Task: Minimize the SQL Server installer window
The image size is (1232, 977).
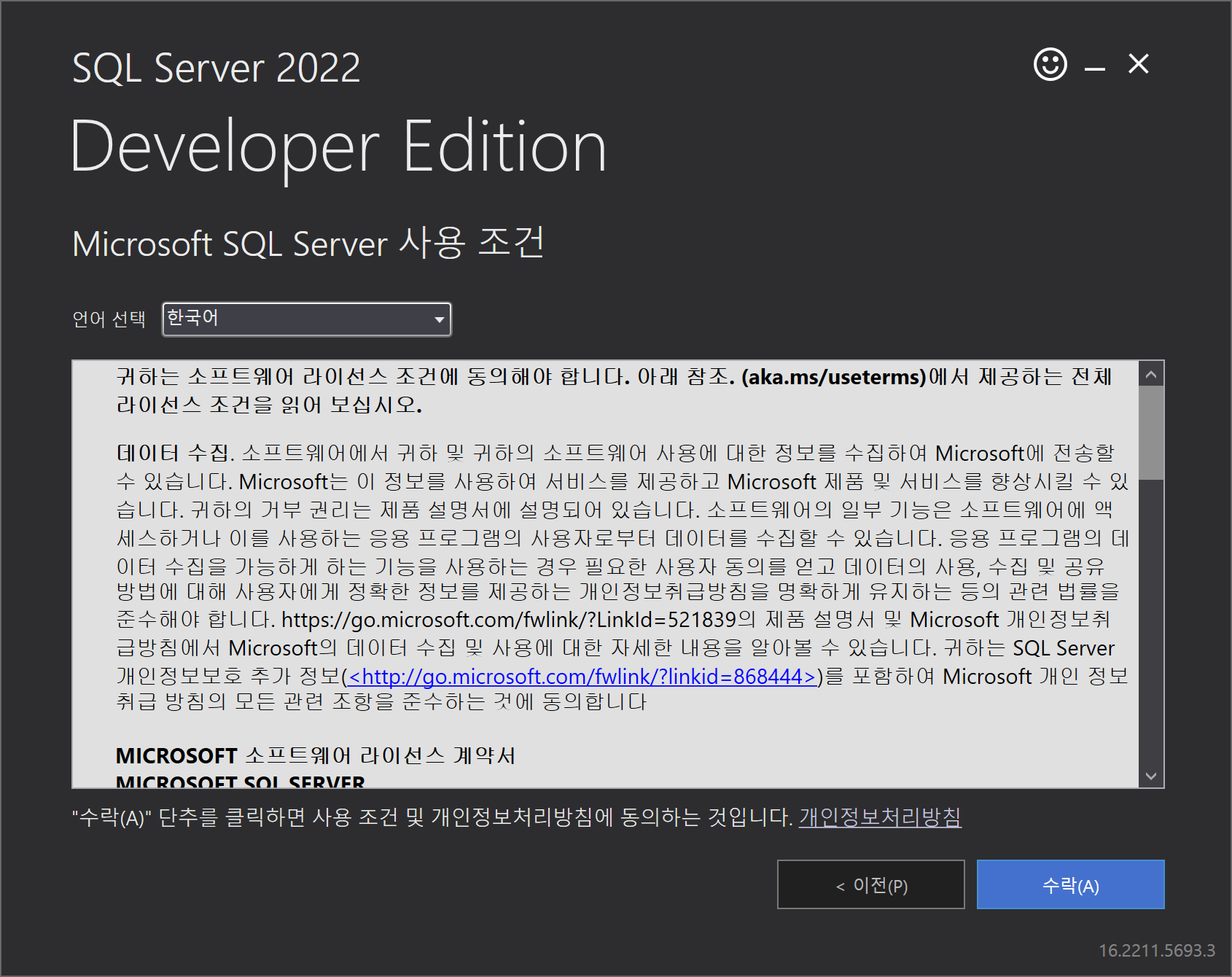Action: click(1094, 69)
